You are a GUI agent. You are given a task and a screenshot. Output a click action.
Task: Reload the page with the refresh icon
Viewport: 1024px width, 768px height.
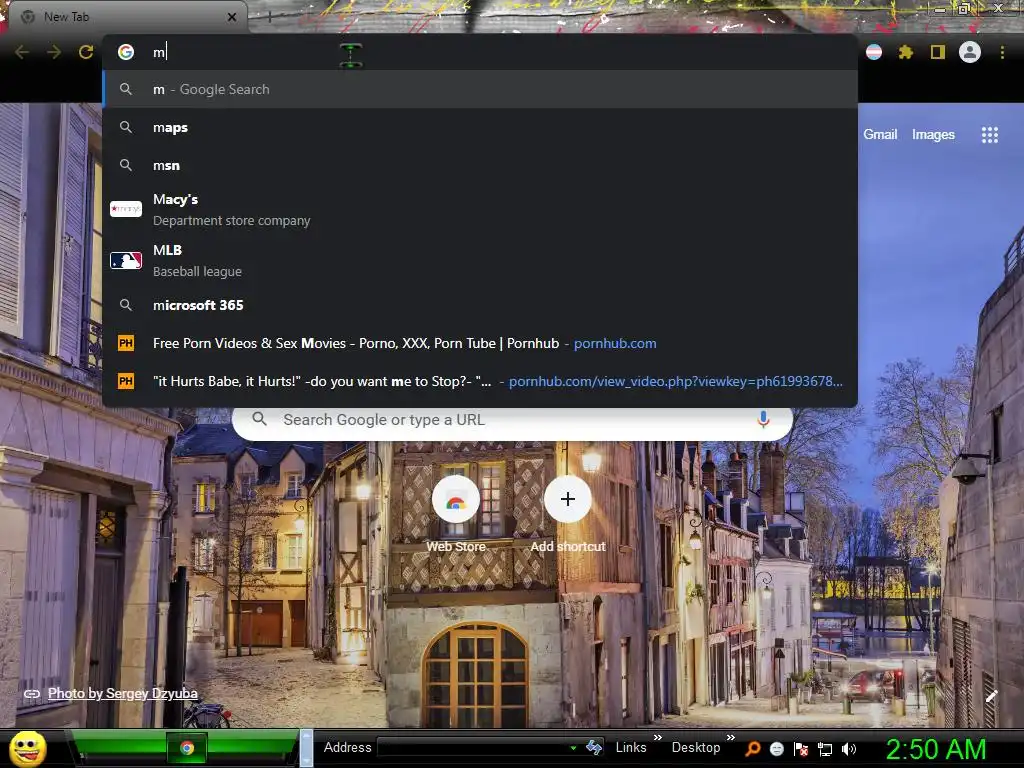(x=86, y=52)
